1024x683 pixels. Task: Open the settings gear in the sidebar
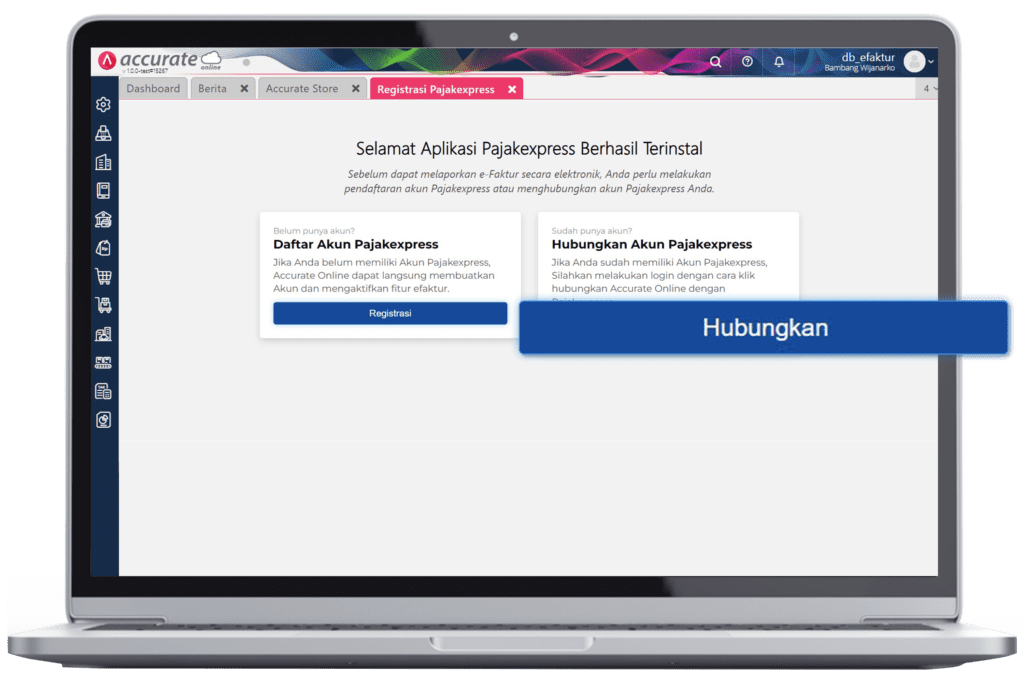click(x=103, y=104)
